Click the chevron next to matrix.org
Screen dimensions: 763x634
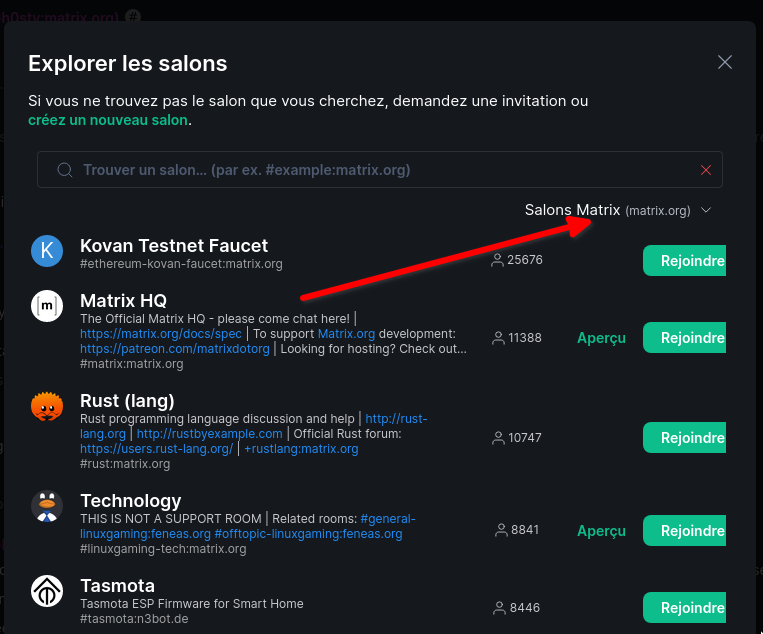pos(706,211)
